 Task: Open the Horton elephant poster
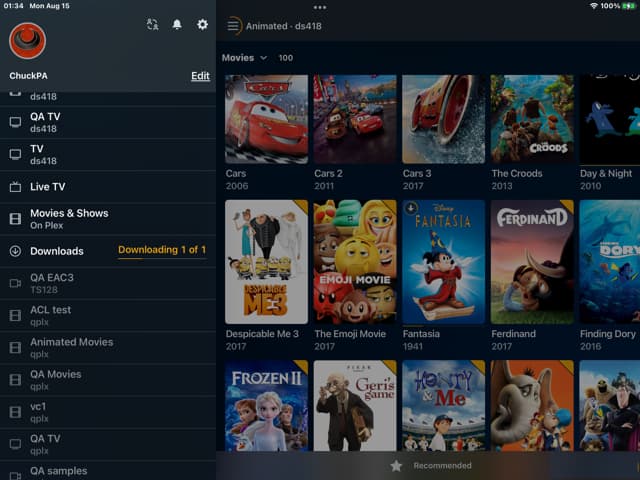532,405
